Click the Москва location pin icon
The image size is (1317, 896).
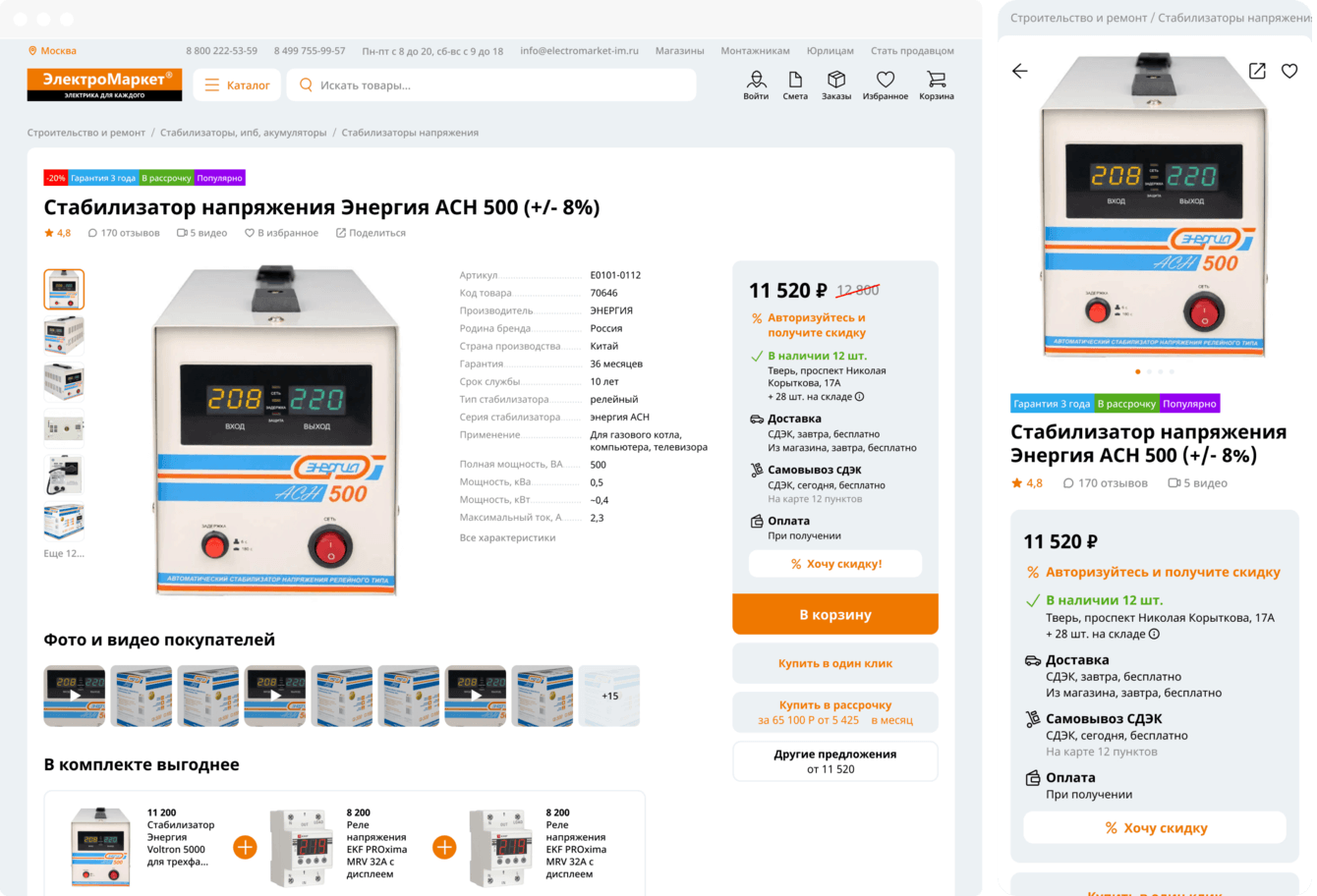click(x=32, y=51)
